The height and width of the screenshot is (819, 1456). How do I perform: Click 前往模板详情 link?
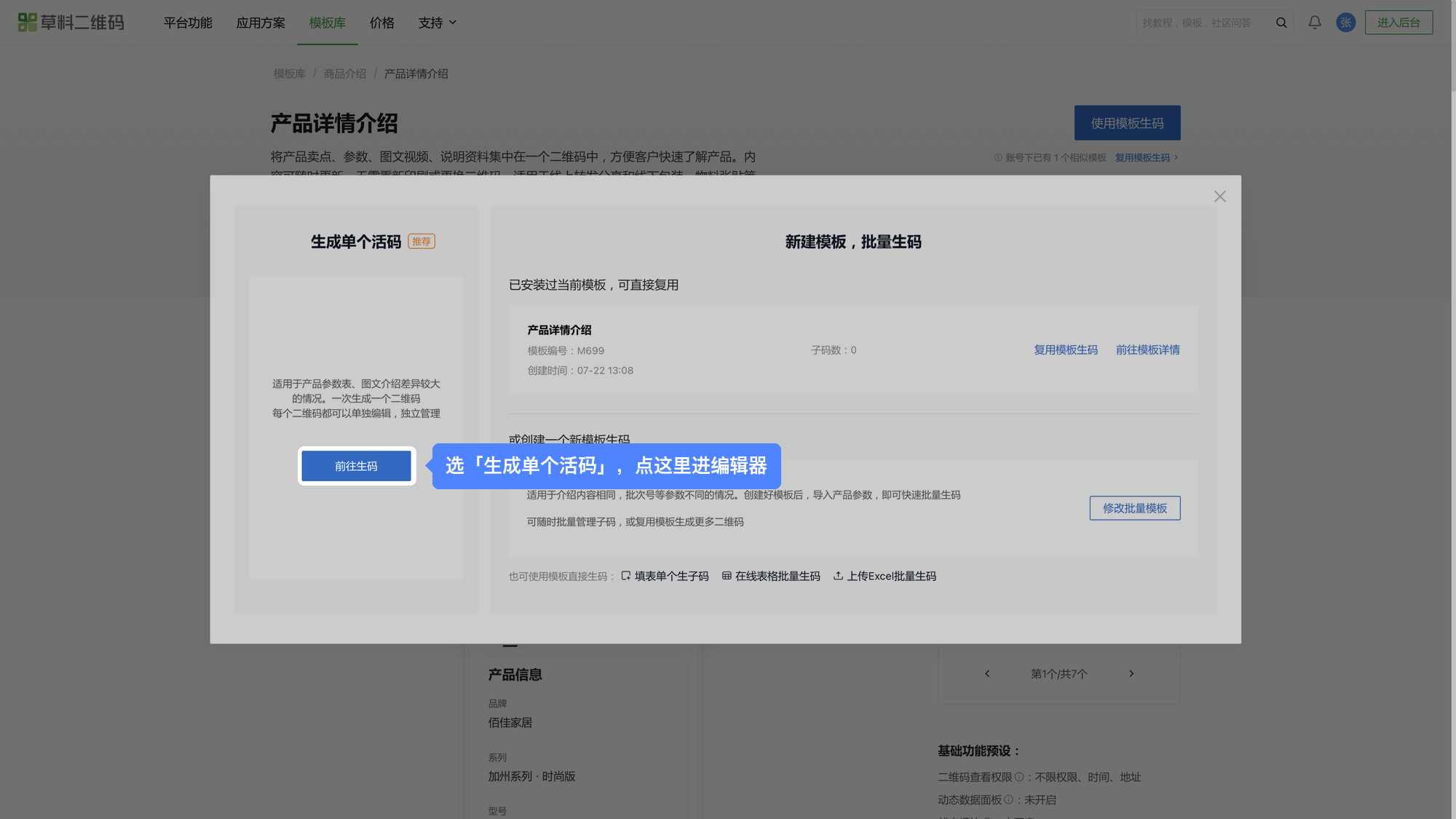[x=1148, y=350]
